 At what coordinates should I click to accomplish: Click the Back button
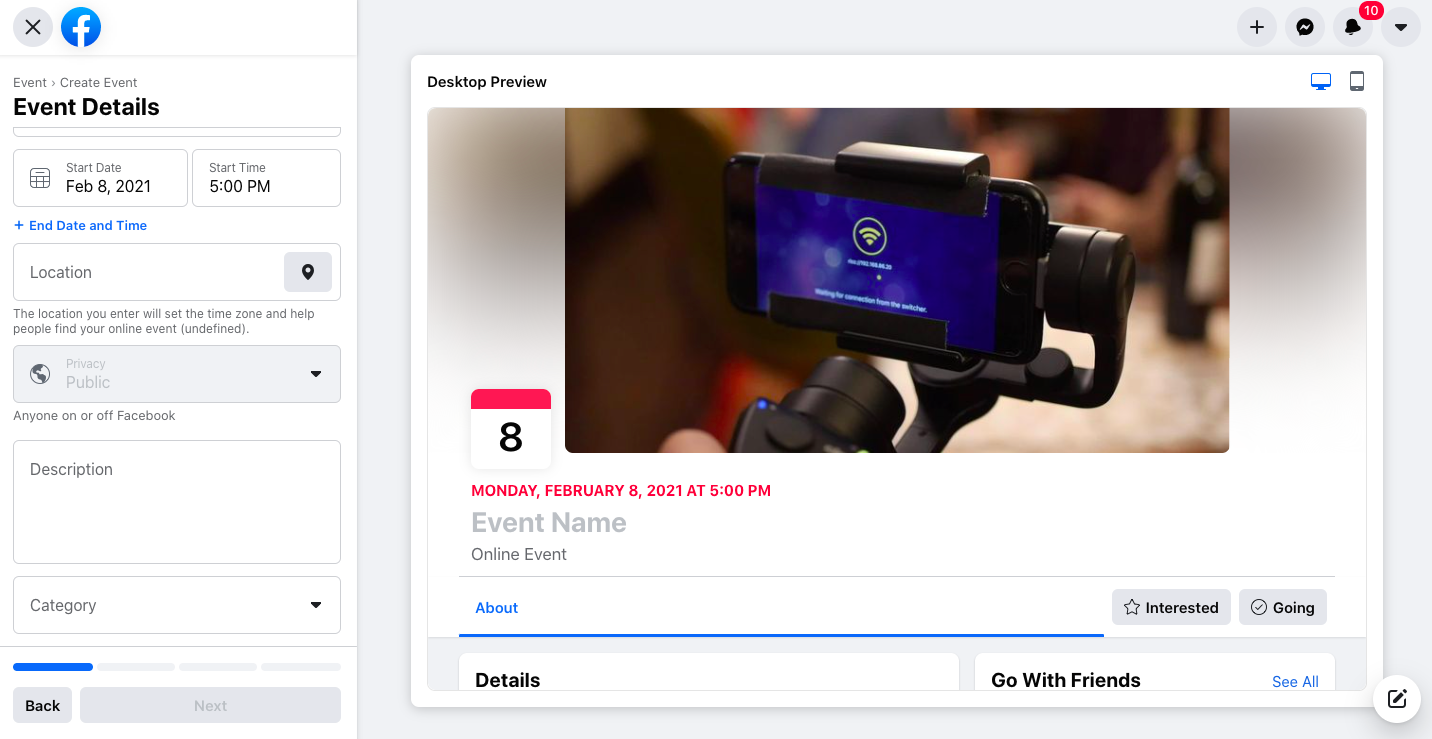coord(43,705)
